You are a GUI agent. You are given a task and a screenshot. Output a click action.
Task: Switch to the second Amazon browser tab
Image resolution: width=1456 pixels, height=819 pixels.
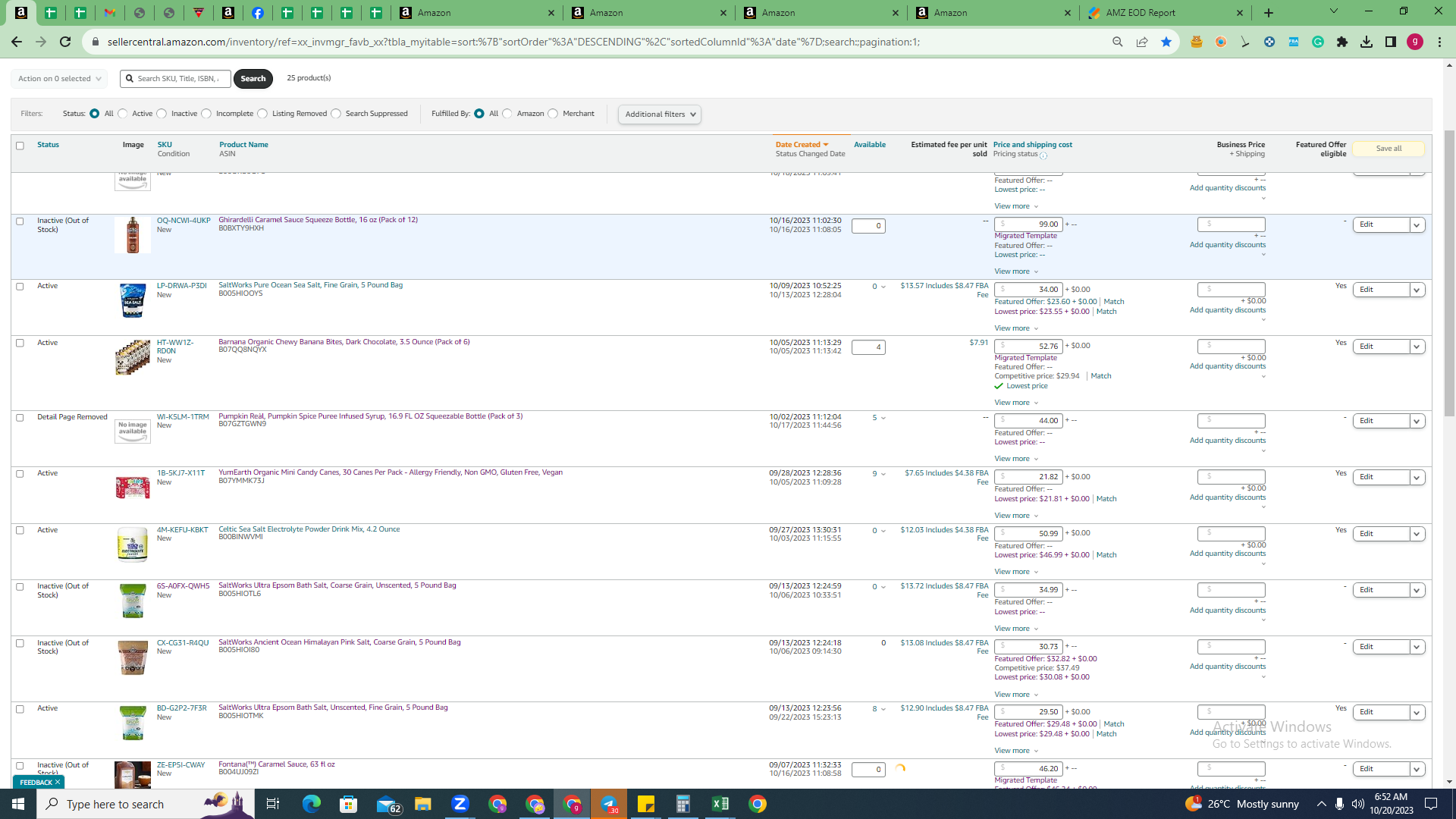(648, 13)
